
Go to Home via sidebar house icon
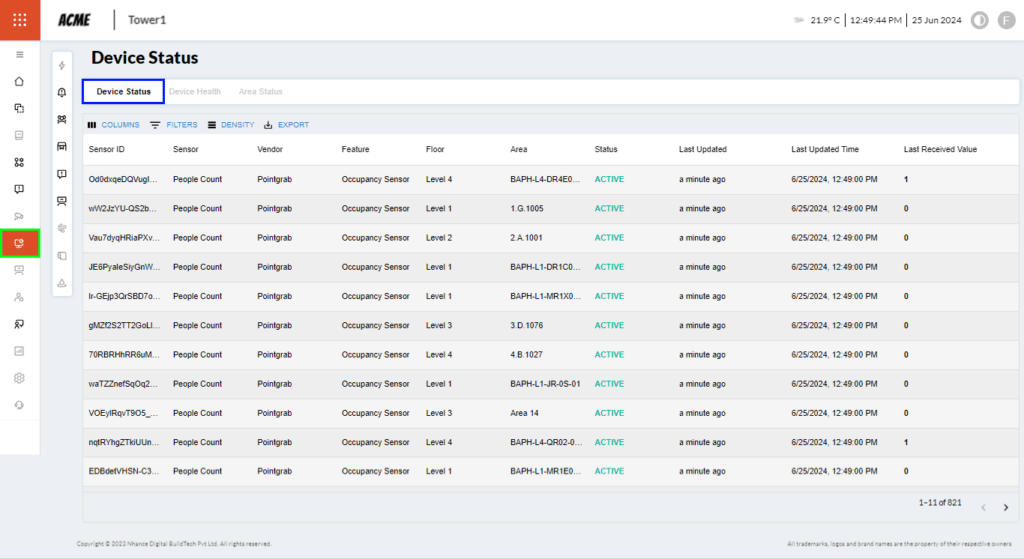(20, 81)
